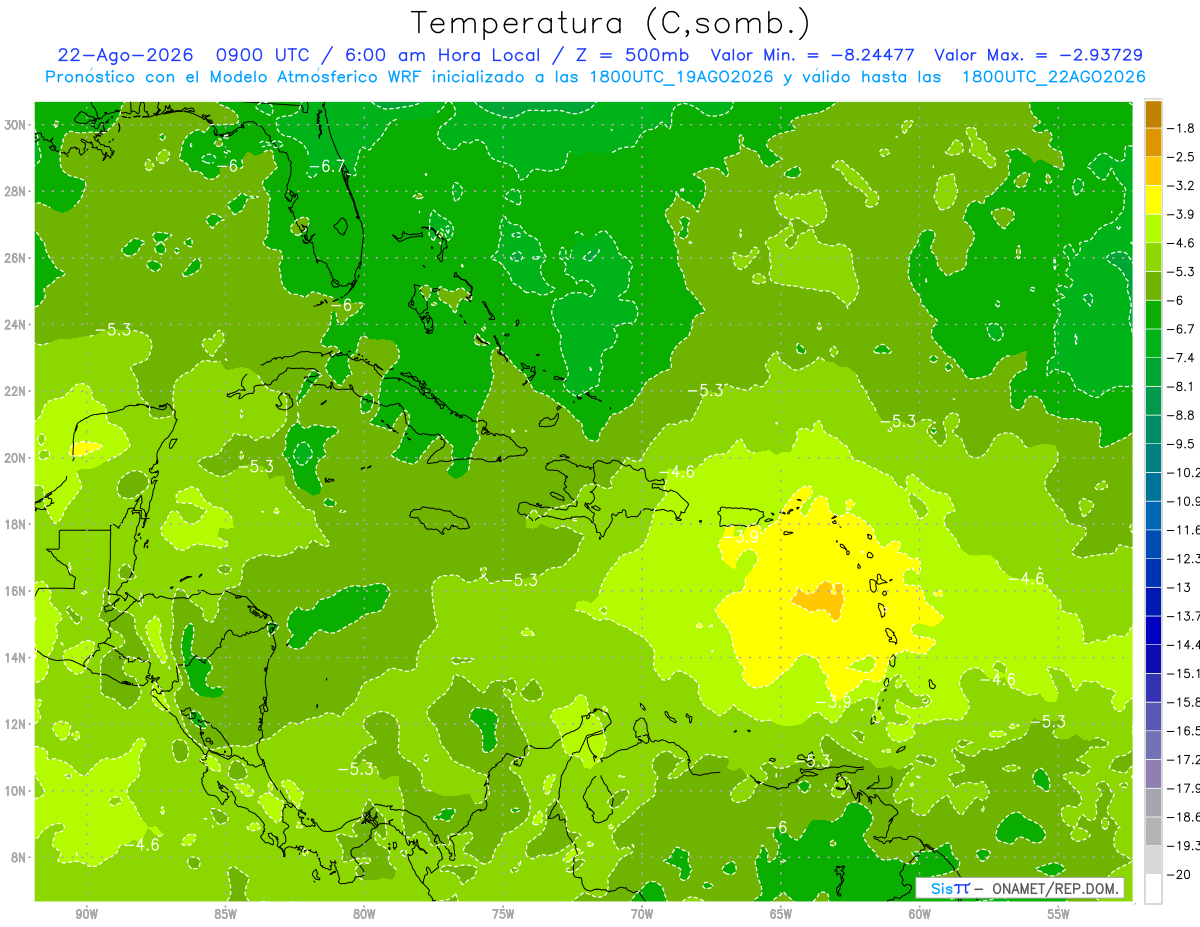
Task: Click the "65W" longitude axis label
Action: [x=781, y=914]
